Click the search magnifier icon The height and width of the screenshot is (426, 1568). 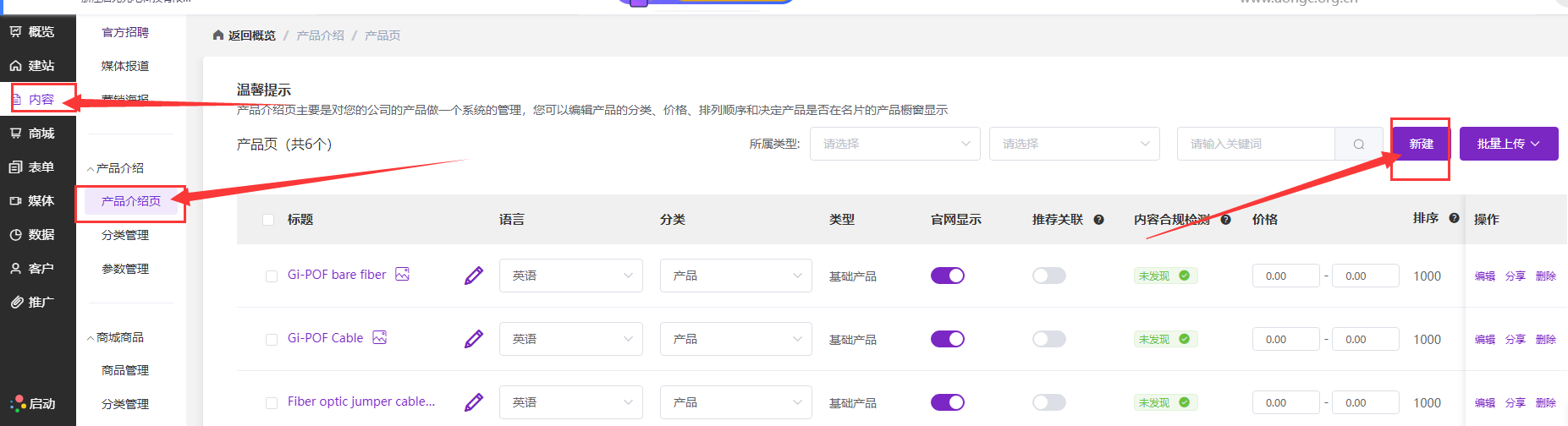(1358, 144)
